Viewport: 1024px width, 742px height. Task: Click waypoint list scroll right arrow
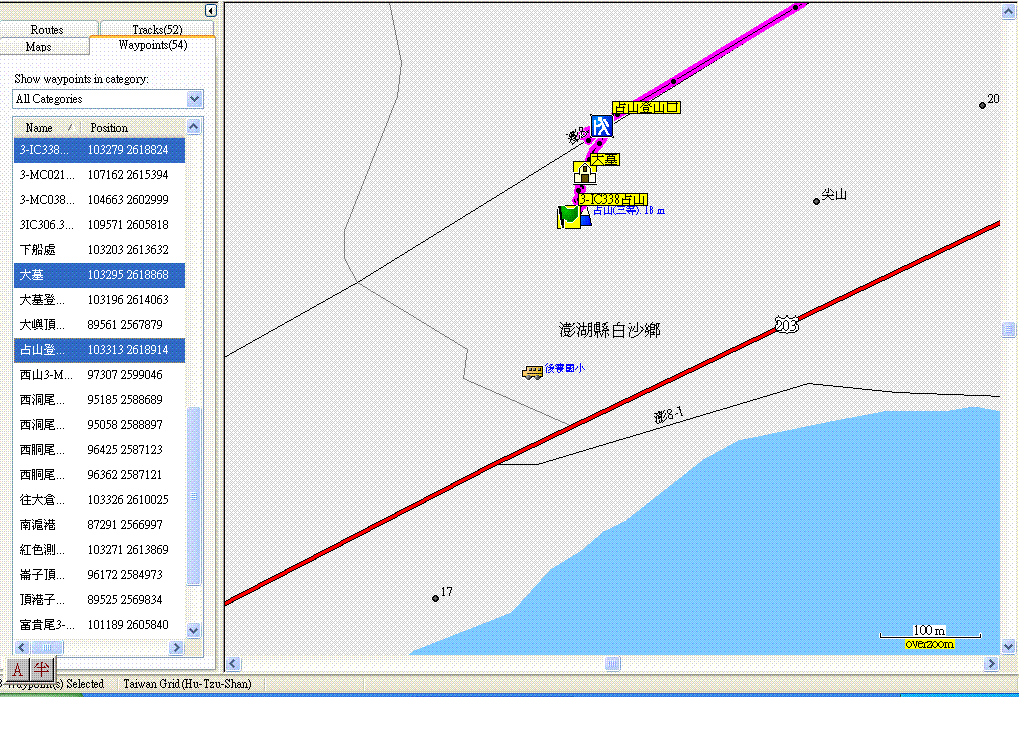point(176,647)
